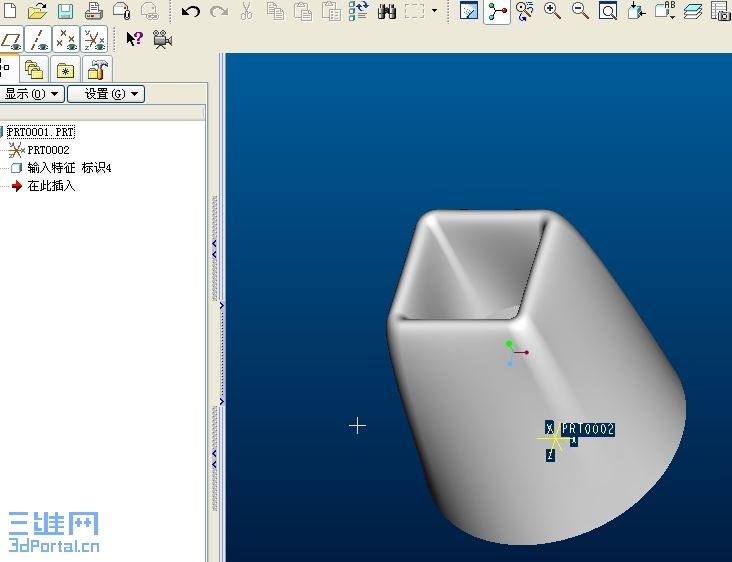732x562 pixels.
Task: Click the reorient view icon
Action: click(x=636, y=11)
